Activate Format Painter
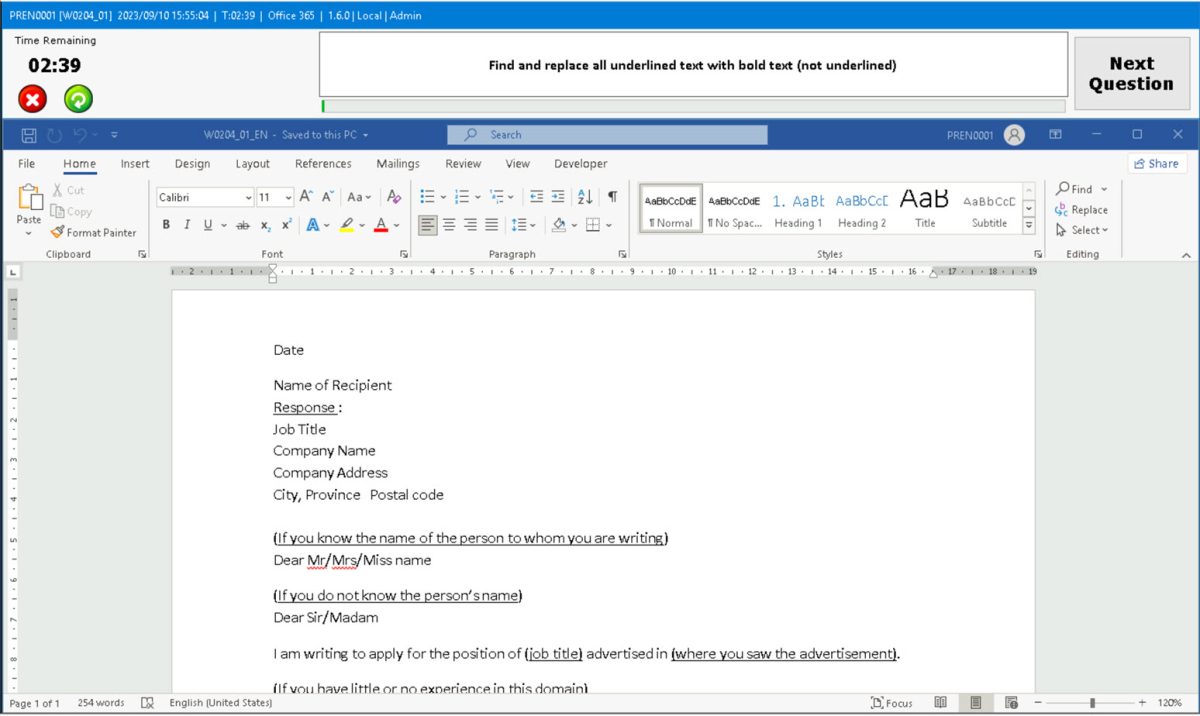The image size is (1200, 716). pos(93,232)
